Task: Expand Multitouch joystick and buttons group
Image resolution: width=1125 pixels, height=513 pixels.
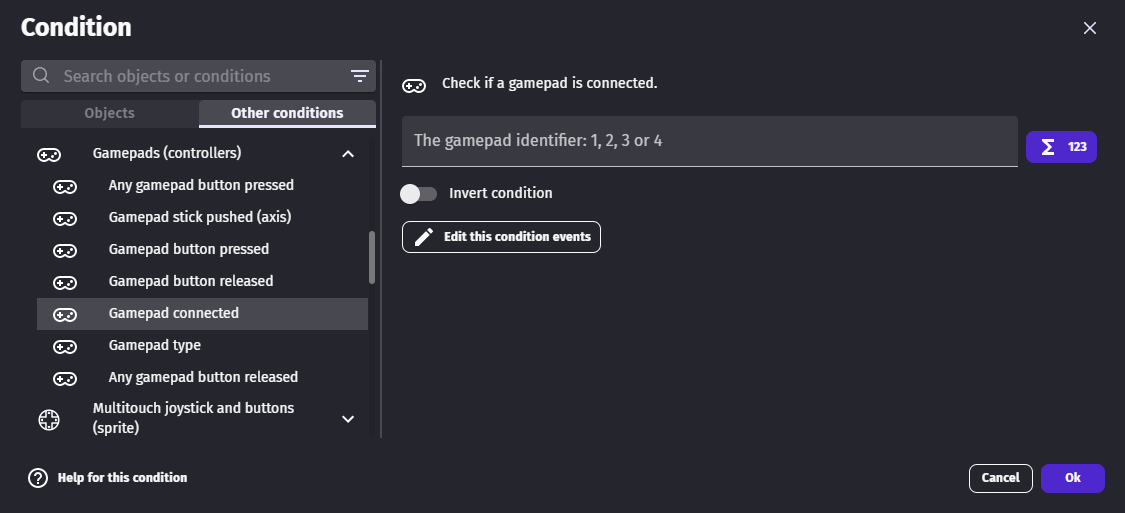Action: [x=348, y=420]
